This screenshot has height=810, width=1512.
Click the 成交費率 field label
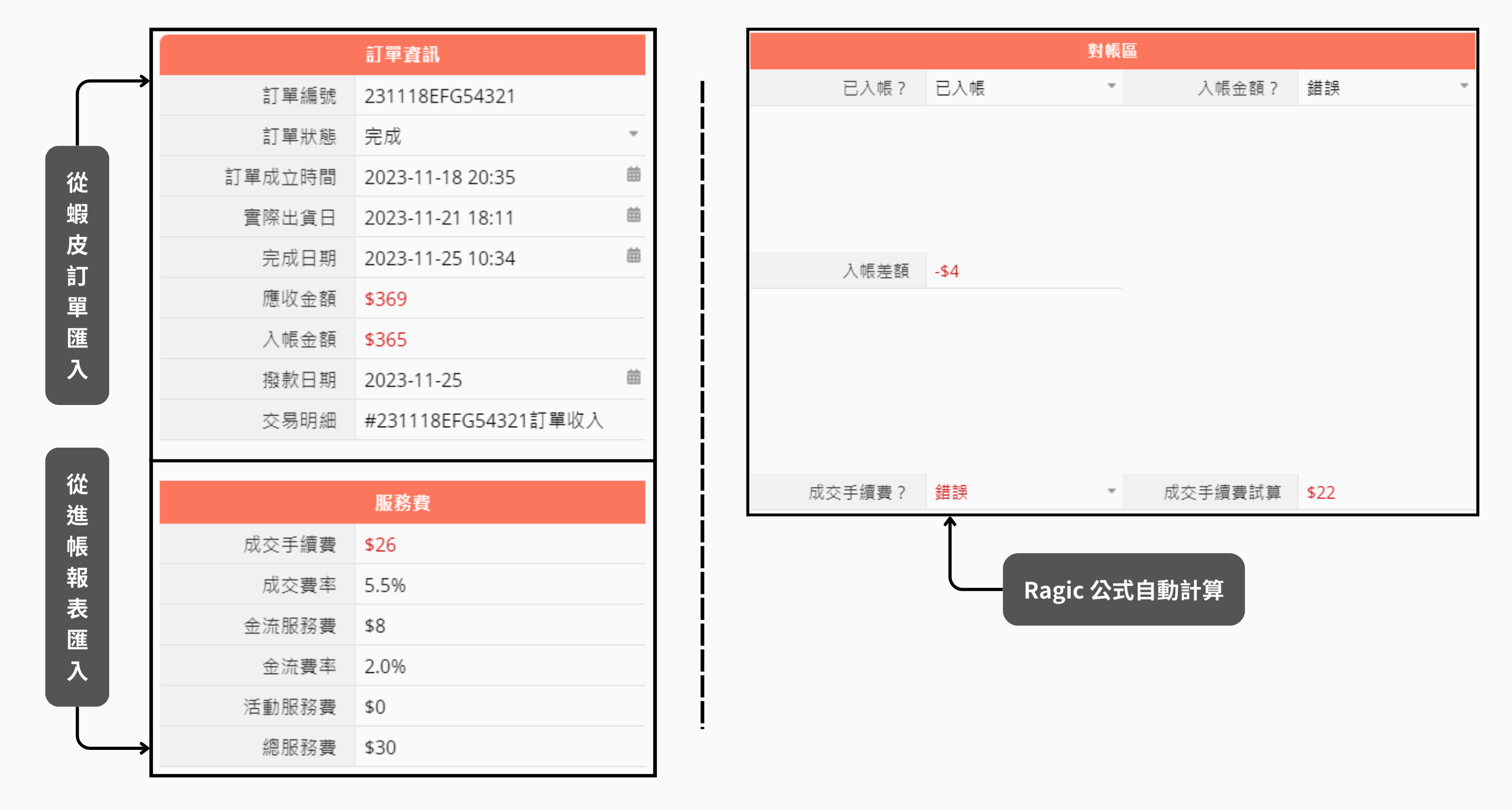click(299, 585)
